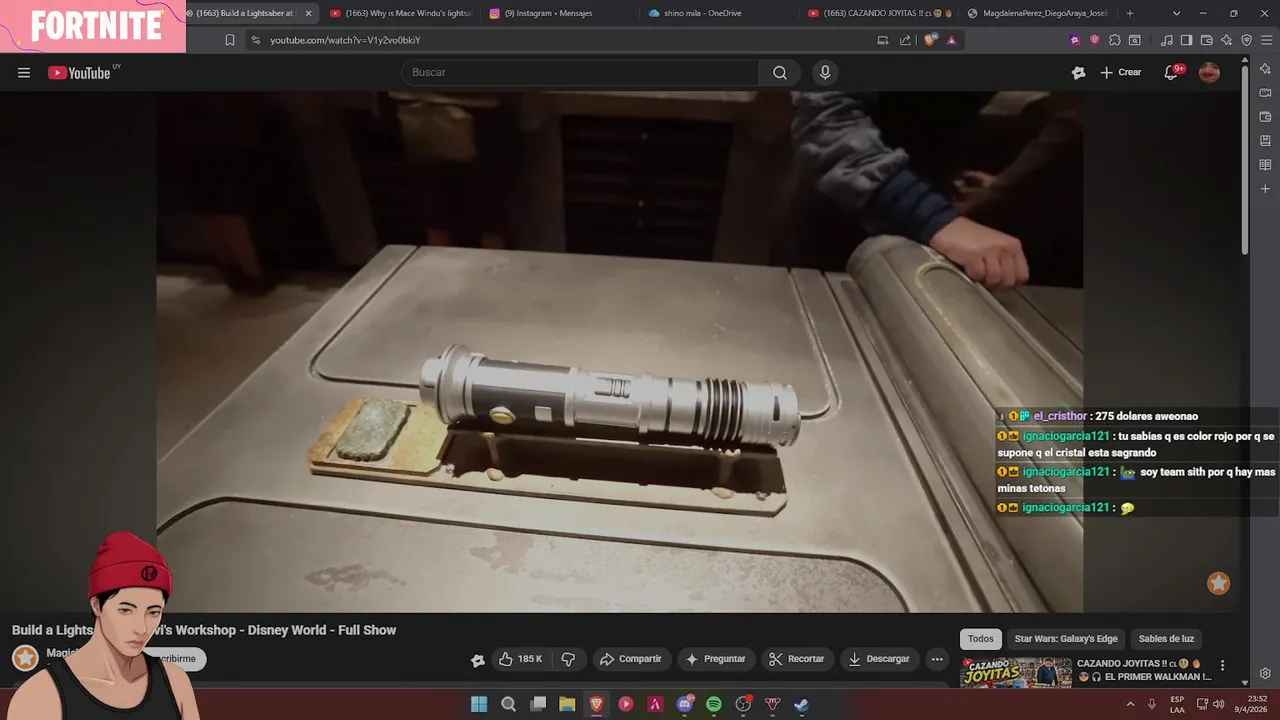This screenshot has height=720, width=1280.
Task: Dislike the video with thumbs down
Action: [x=568, y=659]
